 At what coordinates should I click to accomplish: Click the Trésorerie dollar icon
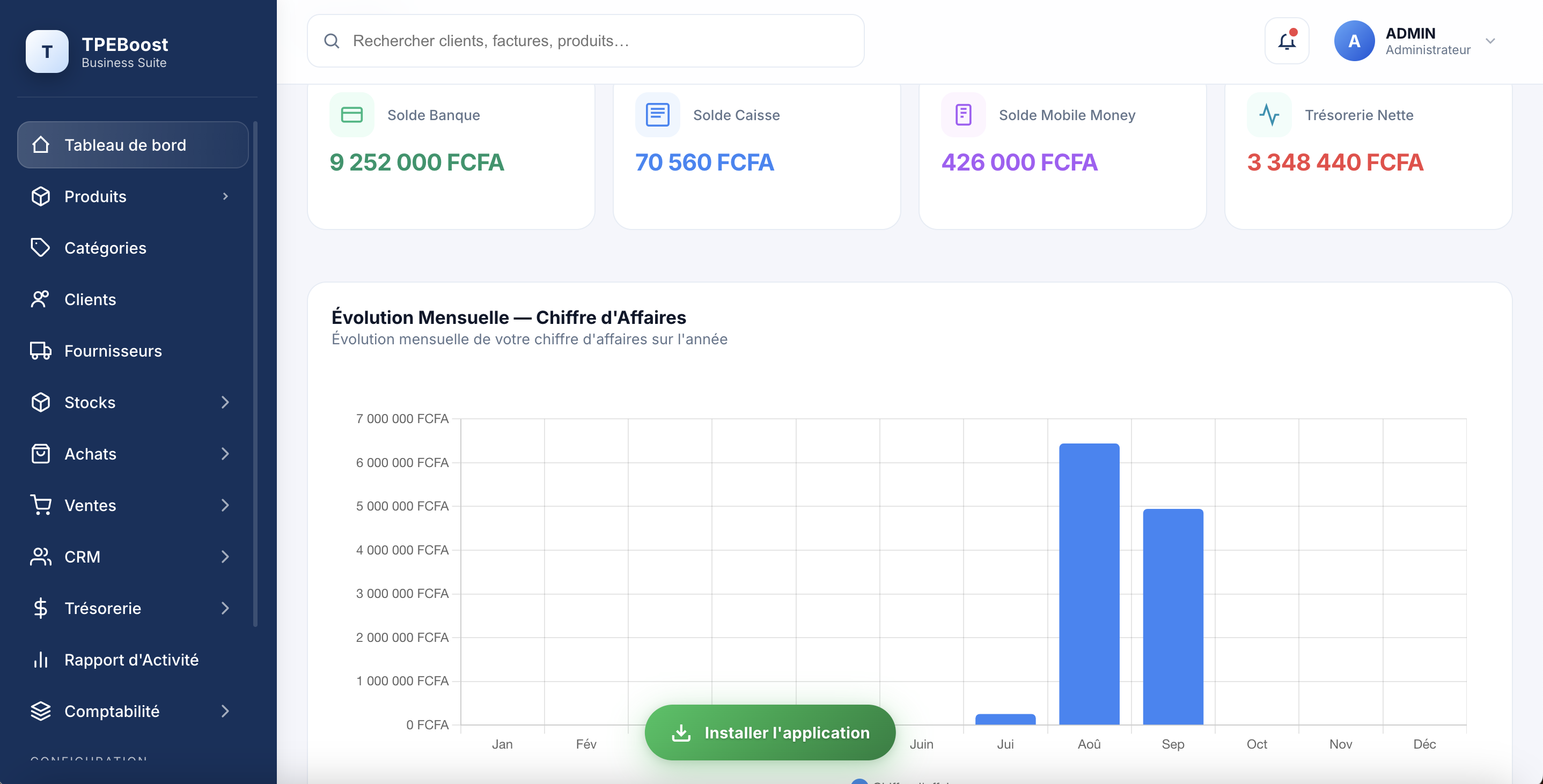click(40, 608)
